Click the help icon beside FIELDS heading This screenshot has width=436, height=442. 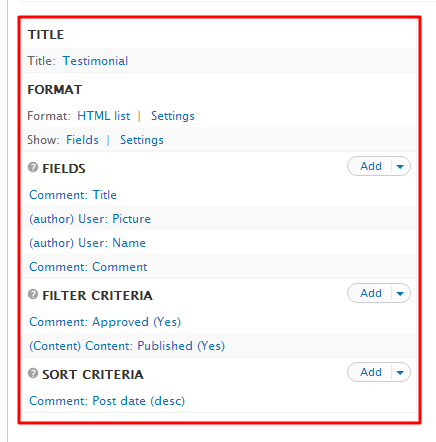[x=33, y=167]
